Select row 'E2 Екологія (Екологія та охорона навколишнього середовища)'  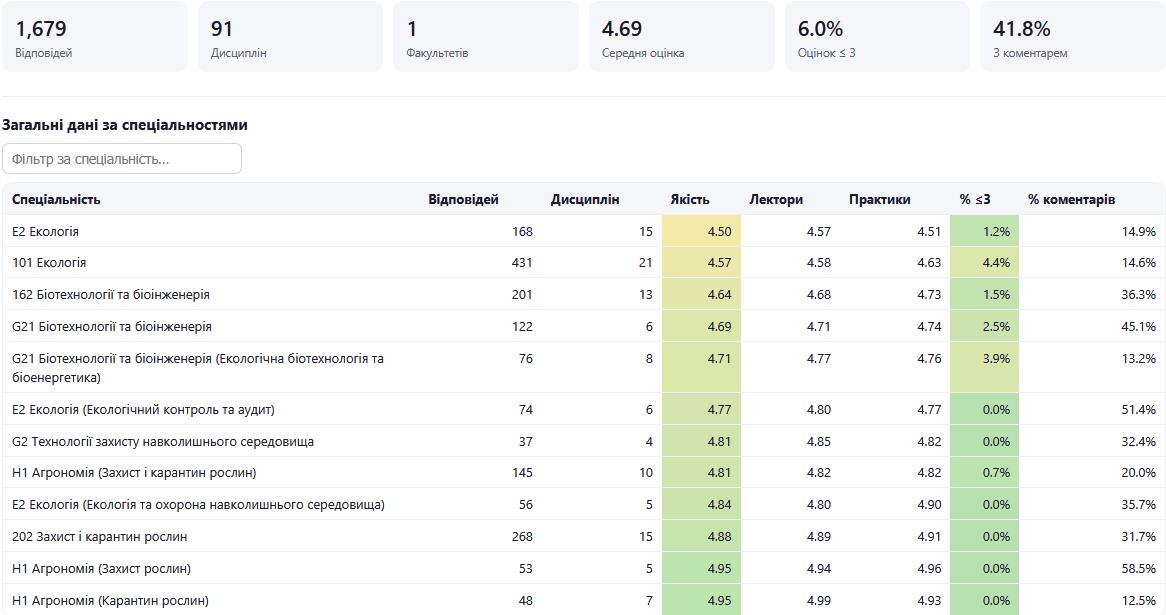click(583, 504)
